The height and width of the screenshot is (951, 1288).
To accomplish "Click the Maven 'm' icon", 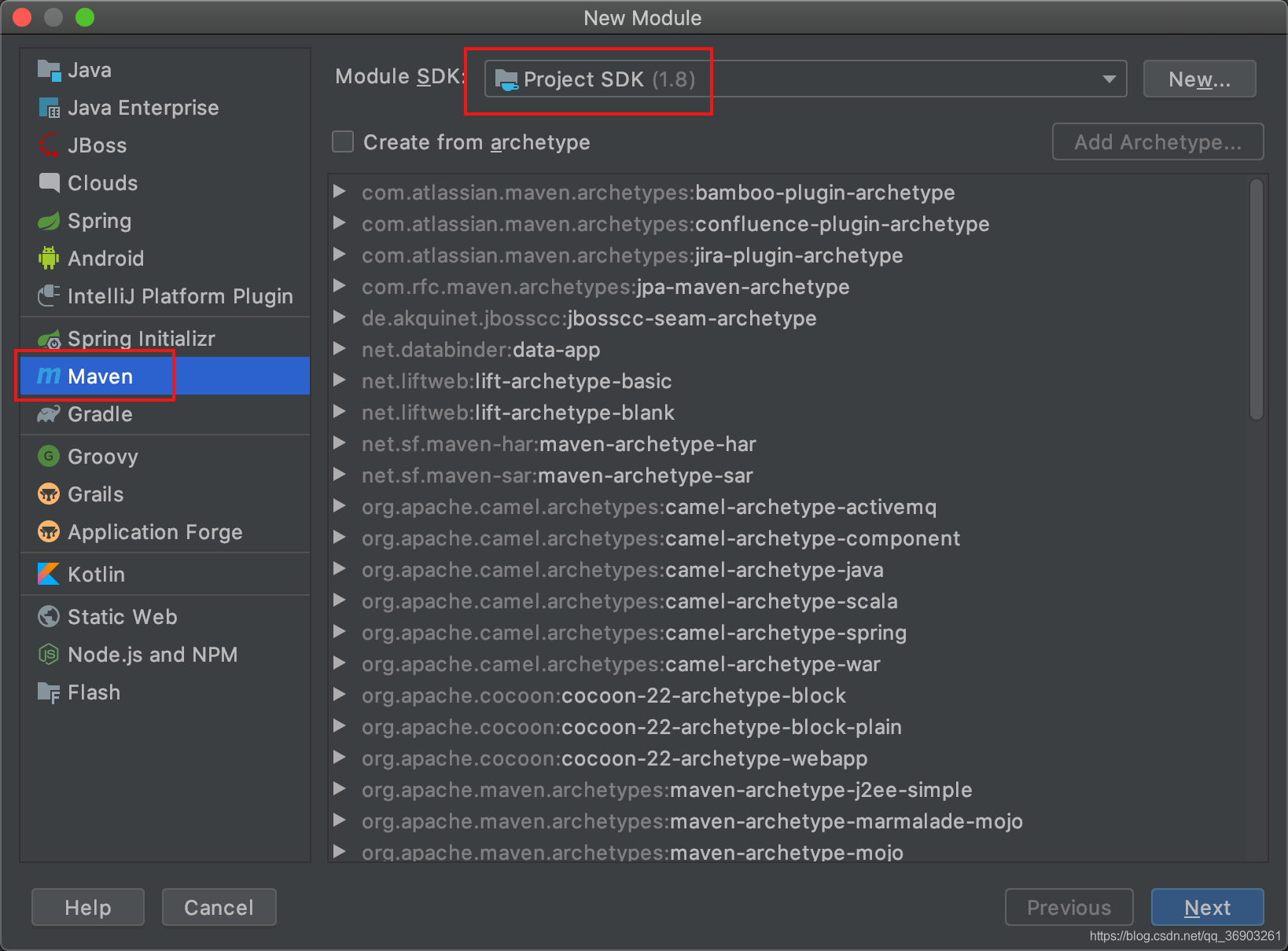I will (x=49, y=376).
